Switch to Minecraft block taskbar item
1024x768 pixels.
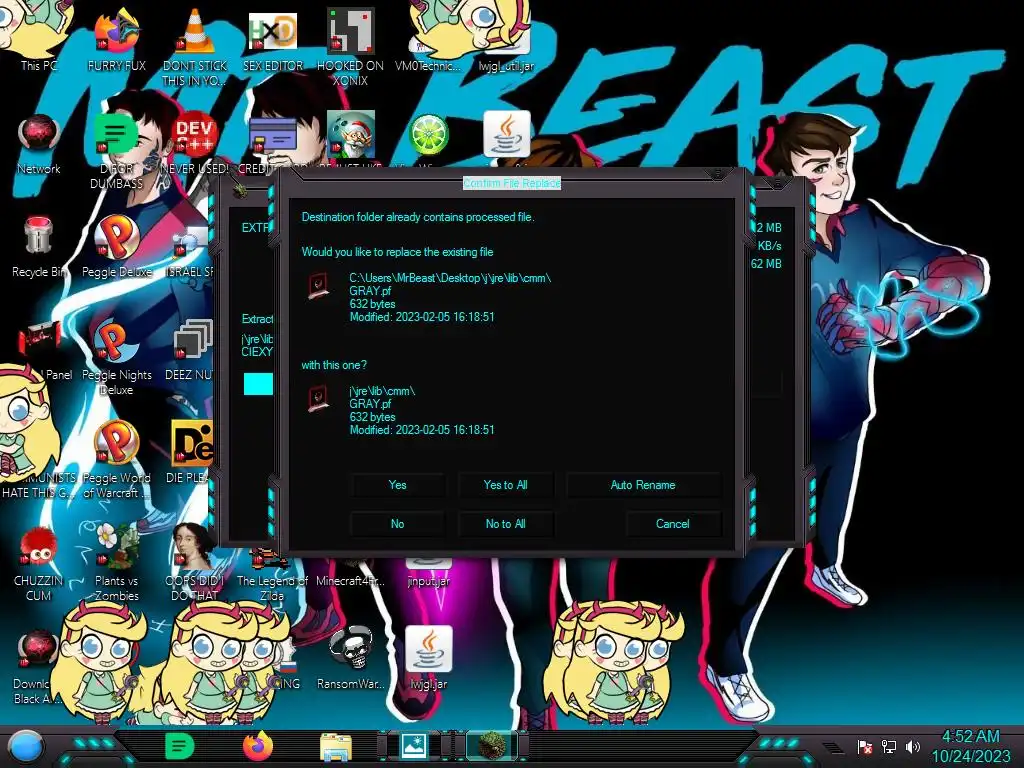[492, 746]
